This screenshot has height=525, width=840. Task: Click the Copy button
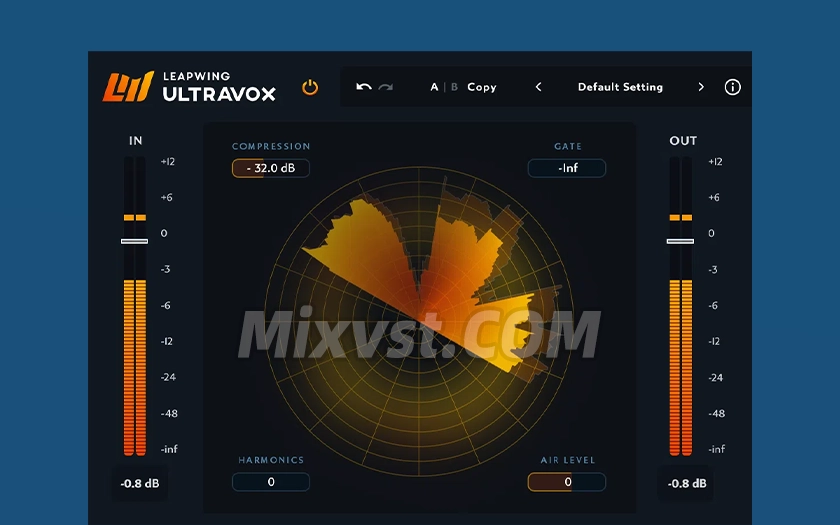coord(482,87)
